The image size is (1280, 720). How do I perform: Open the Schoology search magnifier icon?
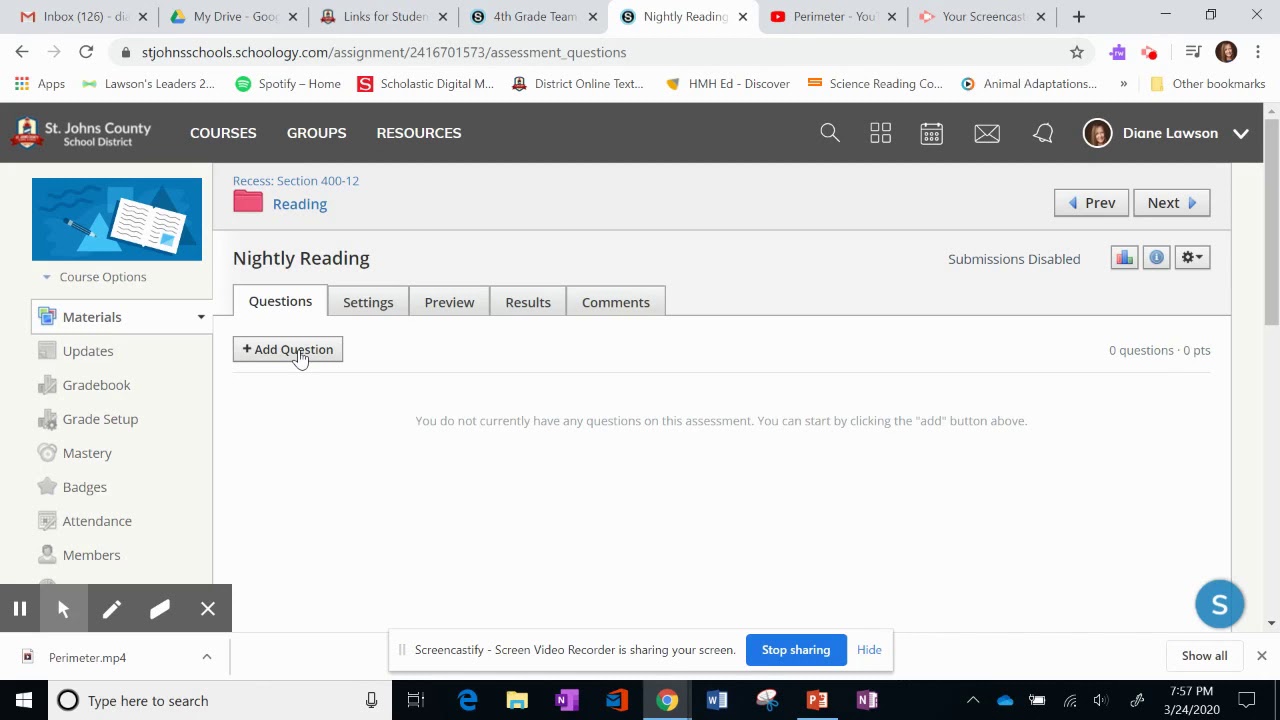click(x=830, y=133)
